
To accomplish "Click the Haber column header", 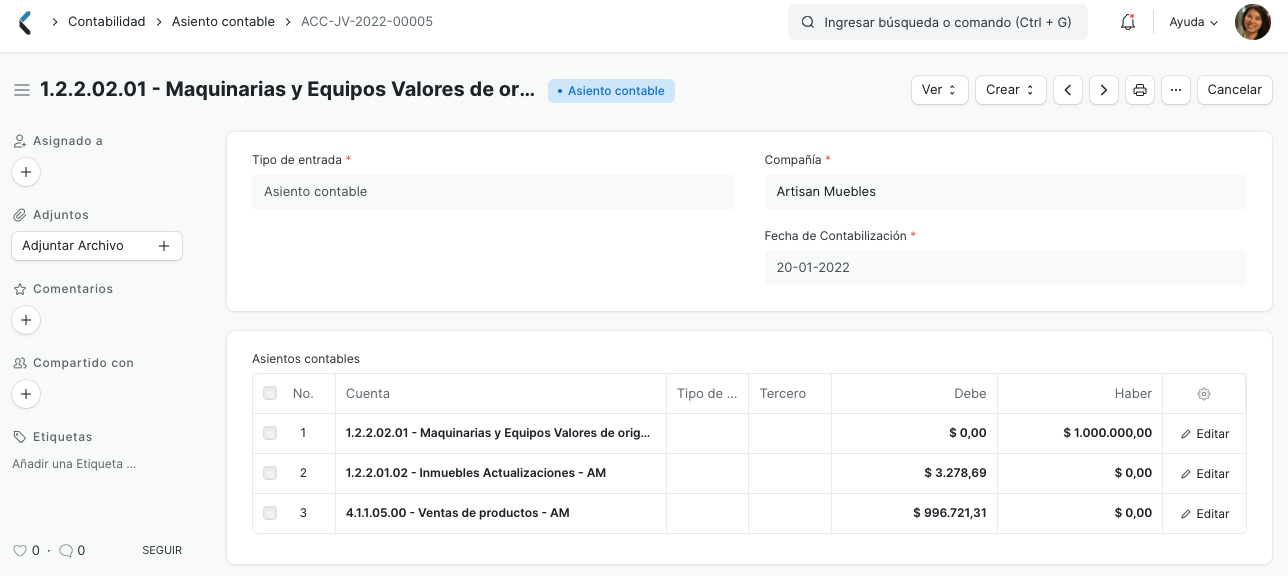I will [x=1079, y=394].
